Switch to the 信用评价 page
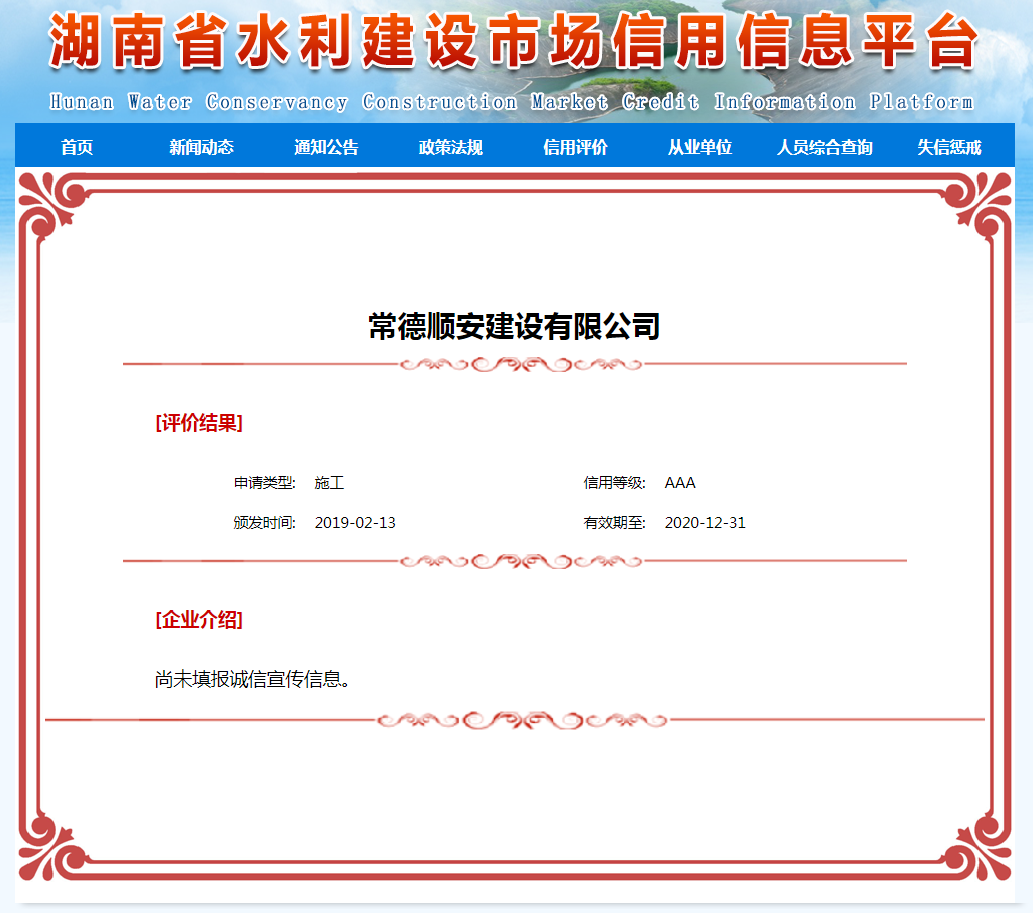Image resolution: width=1033 pixels, height=913 pixels. pos(575,147)
